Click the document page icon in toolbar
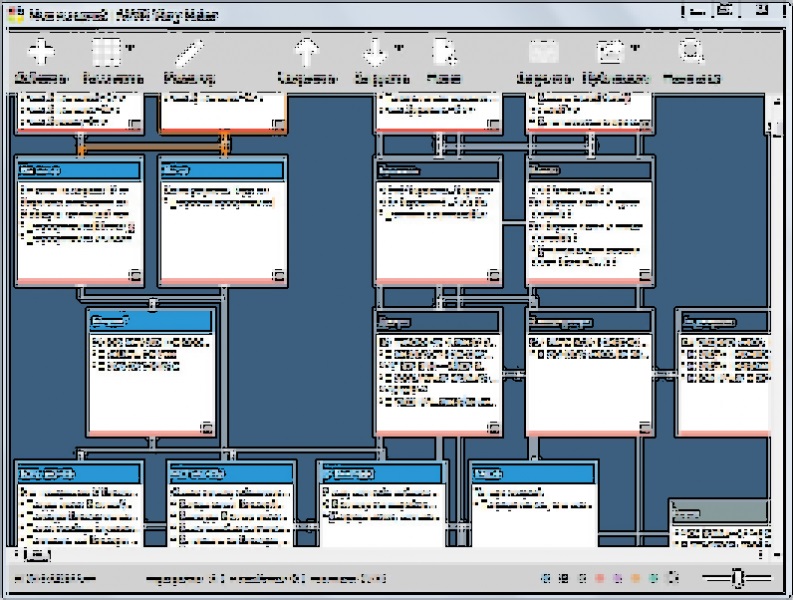The width and height of the screenshot is (793, 600). pos(443,52)
